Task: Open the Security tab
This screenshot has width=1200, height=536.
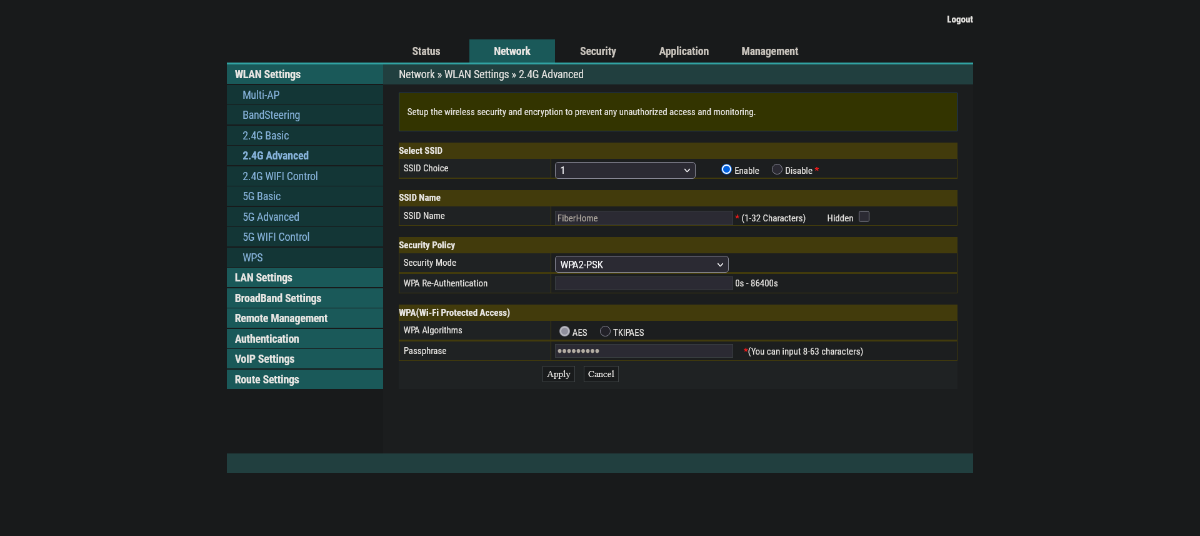Action: click(x=598, y=51)
